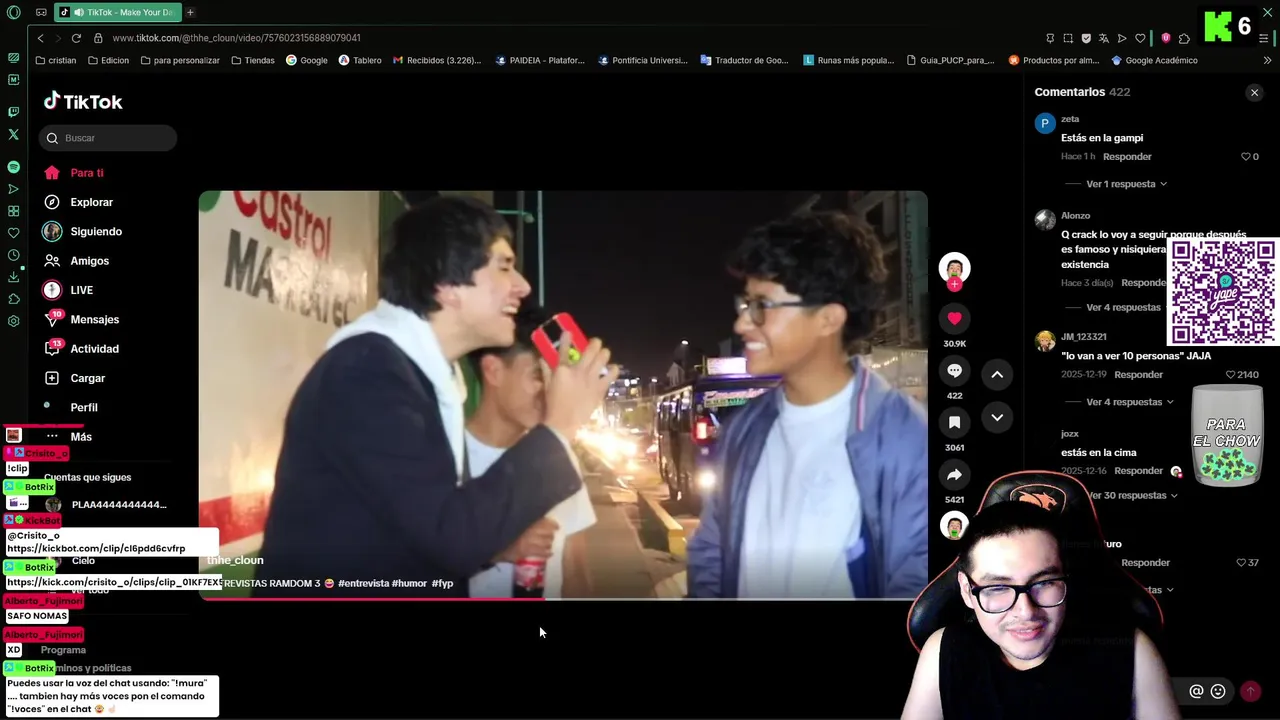Open the sidebar Downloads icon
Screen dimensions: 1280x720
coord(13,277)
